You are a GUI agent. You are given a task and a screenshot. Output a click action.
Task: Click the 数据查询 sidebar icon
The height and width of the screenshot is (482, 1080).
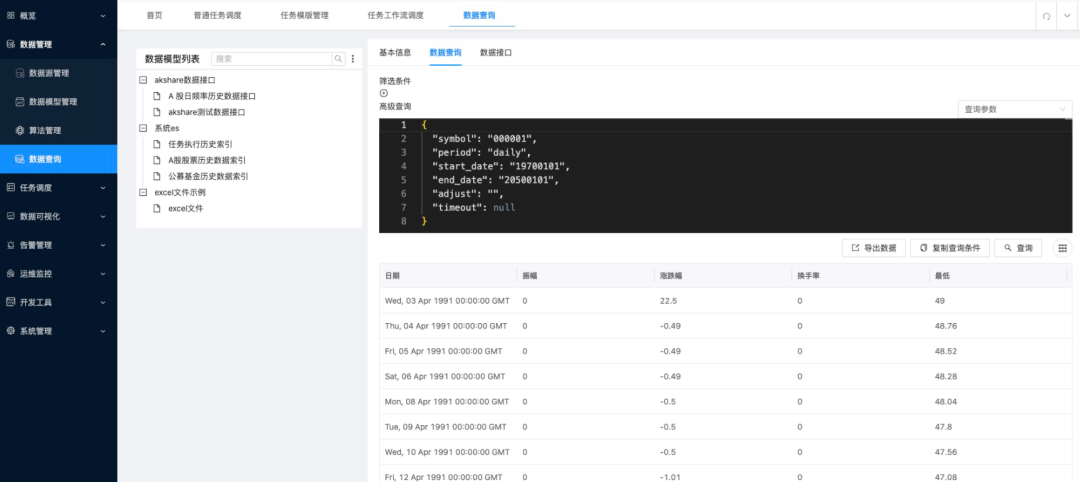20,159
